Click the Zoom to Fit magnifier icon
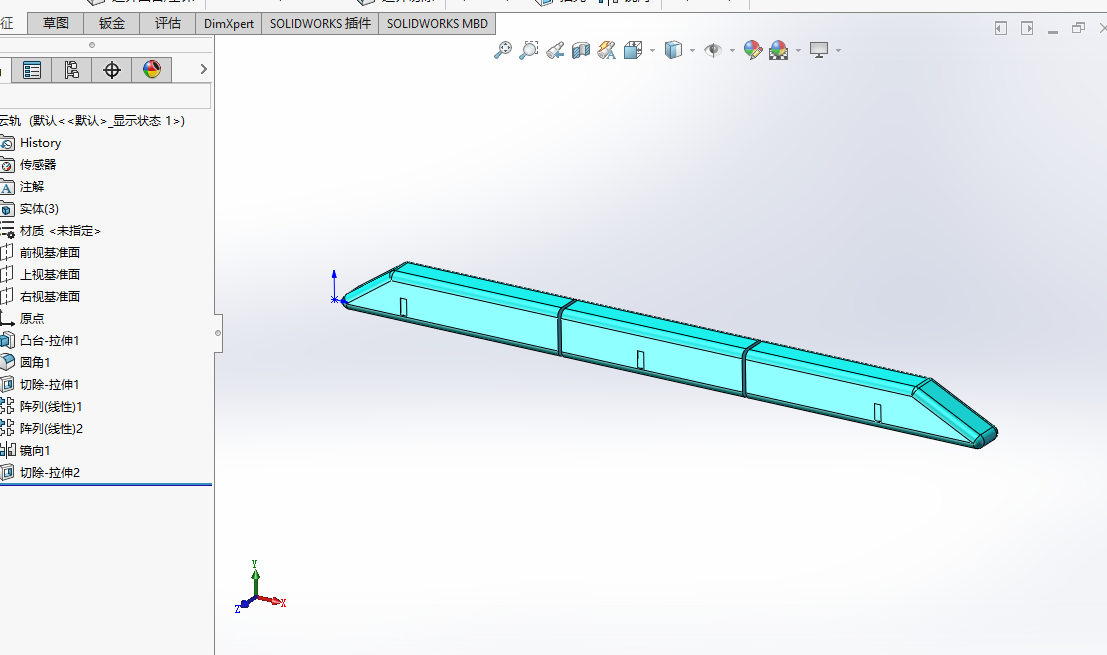1107x655 pixels. click(x=503, y=50)
